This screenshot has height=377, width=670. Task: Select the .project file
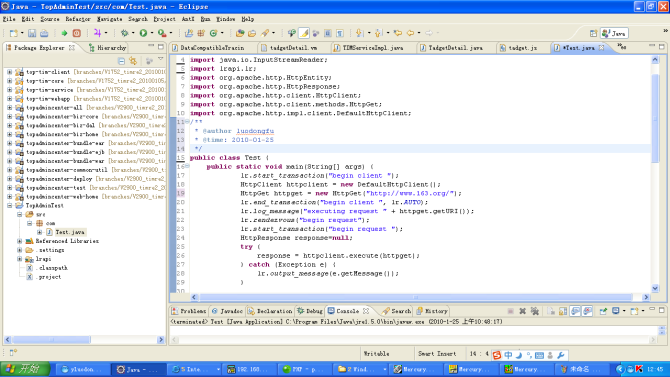[x=49, y=277]
